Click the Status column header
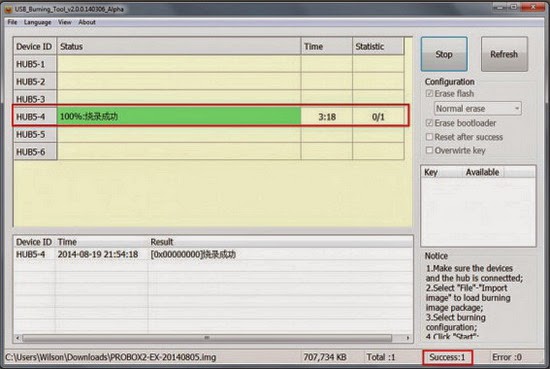The image size is (550, 369). click(x=179, y=46)
